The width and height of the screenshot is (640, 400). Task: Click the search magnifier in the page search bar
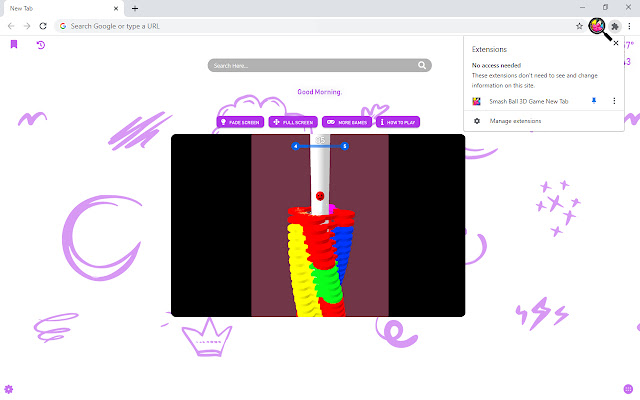pos(422,65)
